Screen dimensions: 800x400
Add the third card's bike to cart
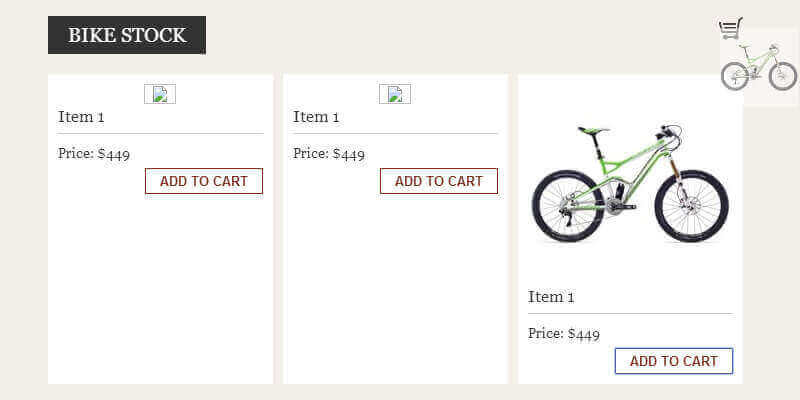pyautogui.click(x=673, y=361)
